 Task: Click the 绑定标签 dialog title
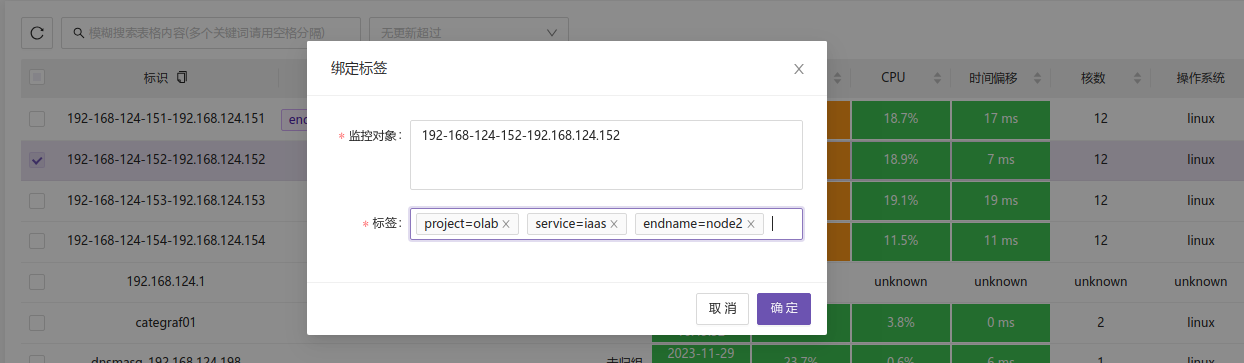[359, 69]
